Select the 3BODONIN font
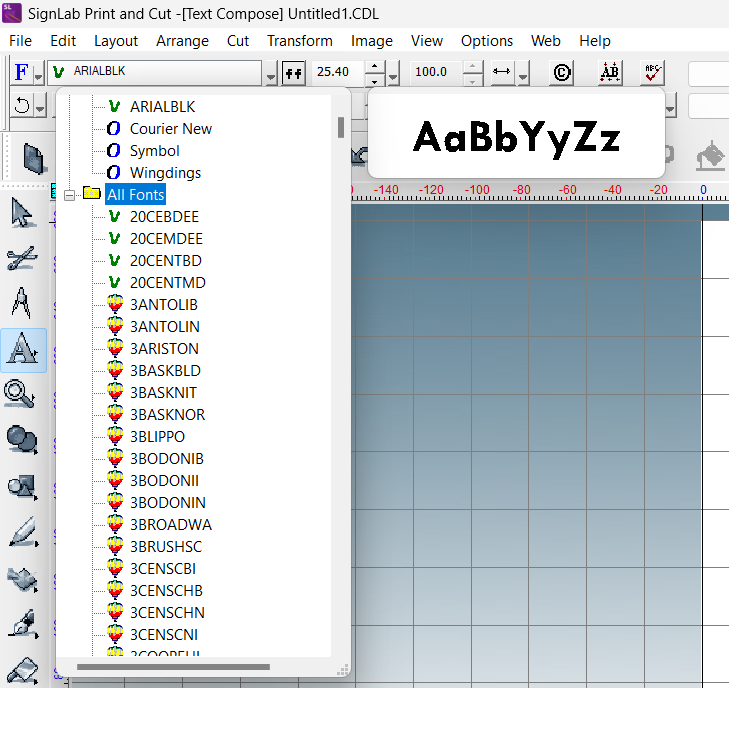Screen dimensions: 729x740 pyautogui.click(x=168, y=503)
